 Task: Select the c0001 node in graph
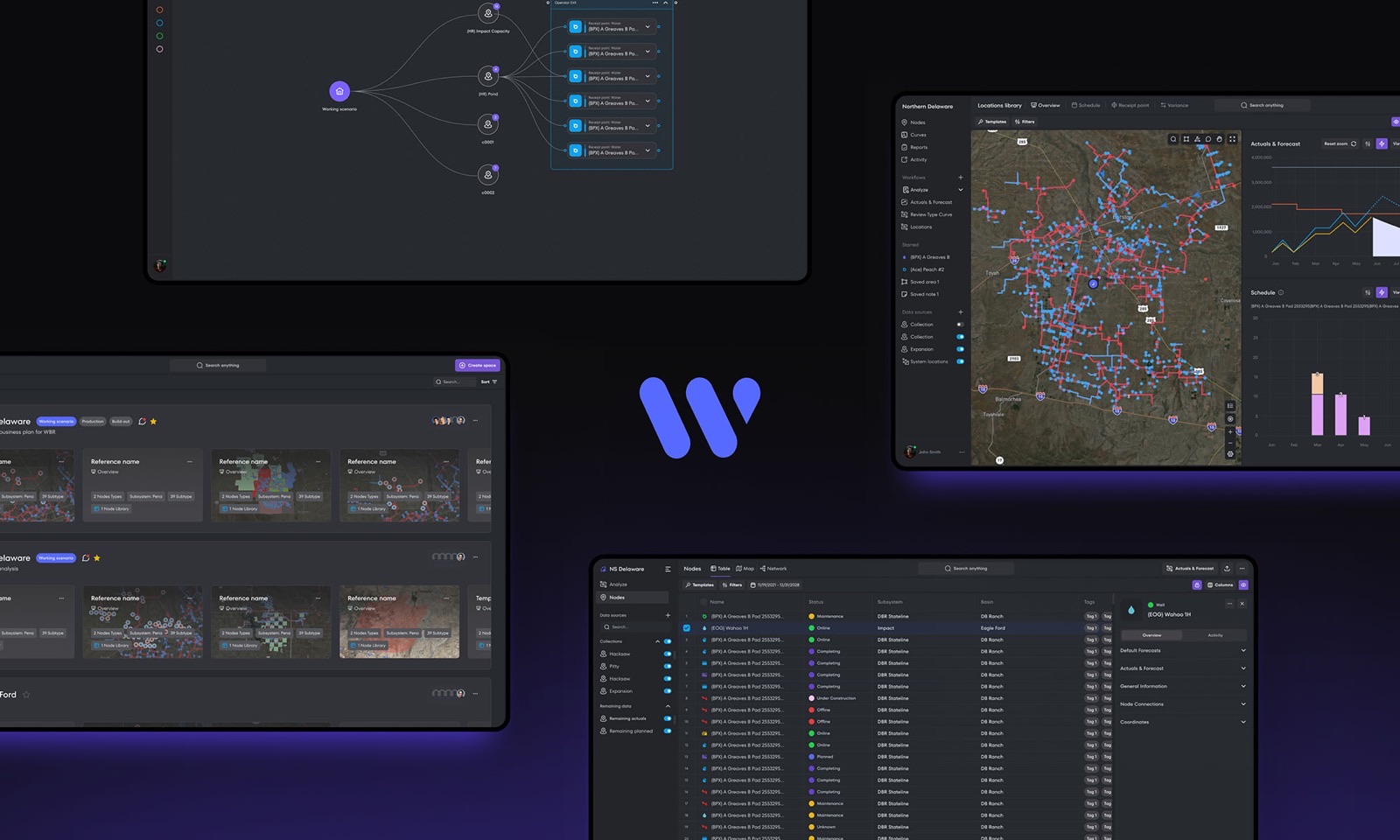488,124
